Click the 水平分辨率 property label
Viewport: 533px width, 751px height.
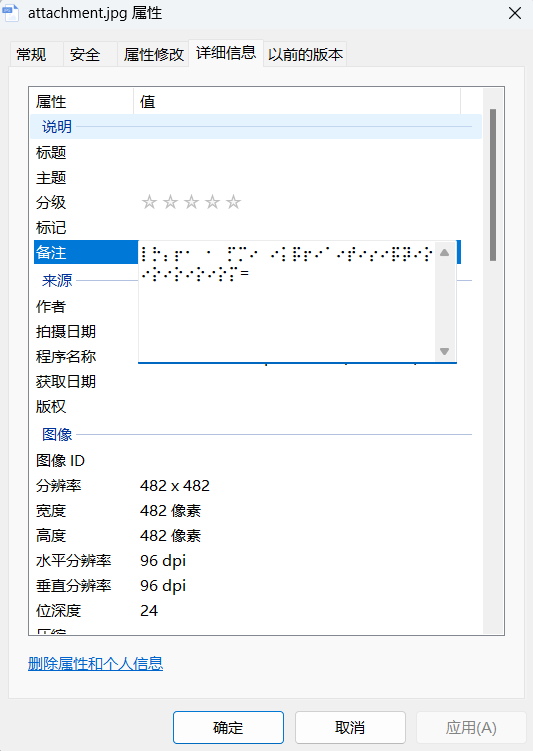tap(73, 560)
